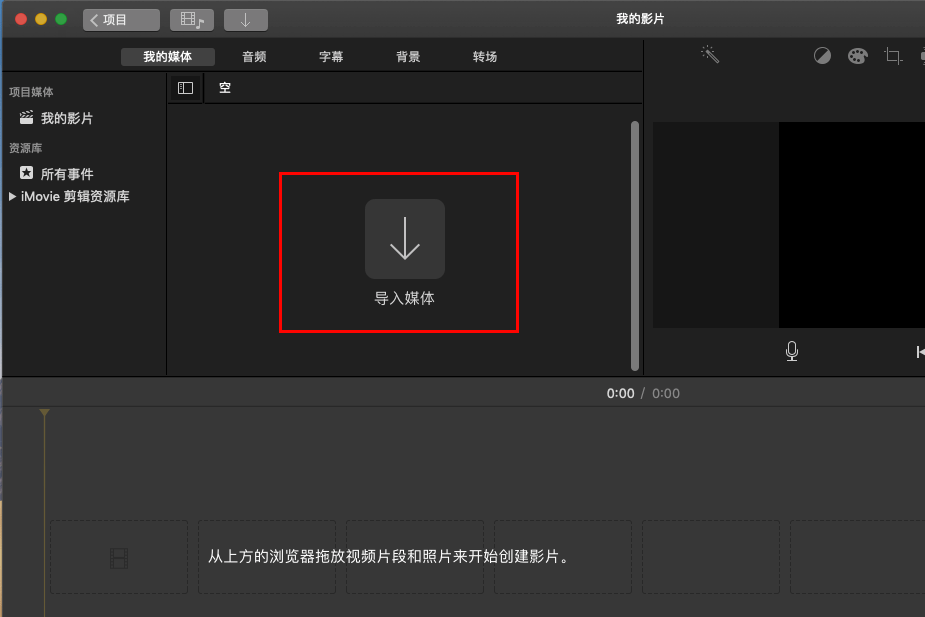Click the filmstrip placeholder in the timeline
Viewport: 925px width, 617px height.
point(119,557)
